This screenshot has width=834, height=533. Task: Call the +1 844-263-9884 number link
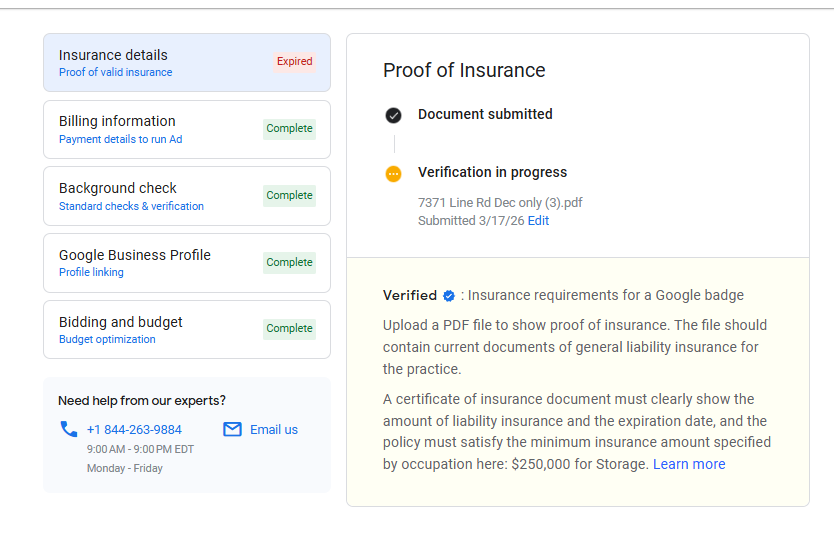(x=134, y=430)
